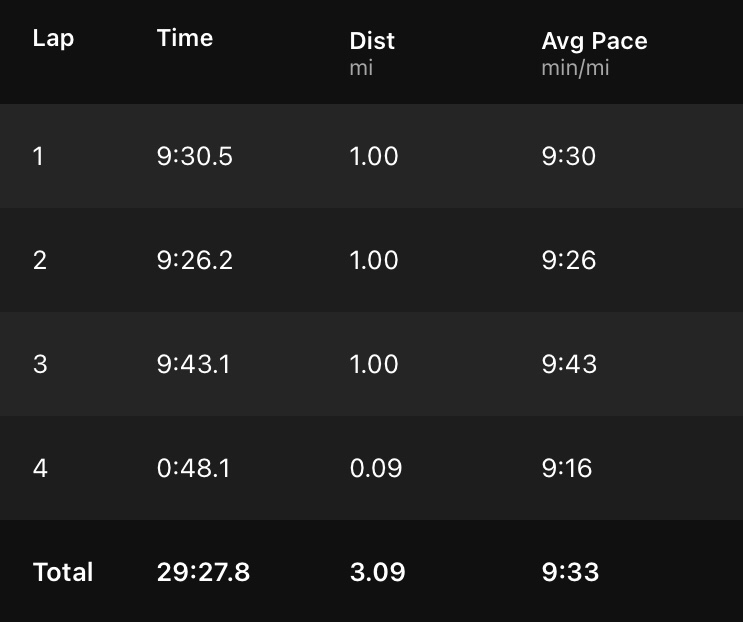
Task: Click the Dist column header
Action: tap(372, 41)
